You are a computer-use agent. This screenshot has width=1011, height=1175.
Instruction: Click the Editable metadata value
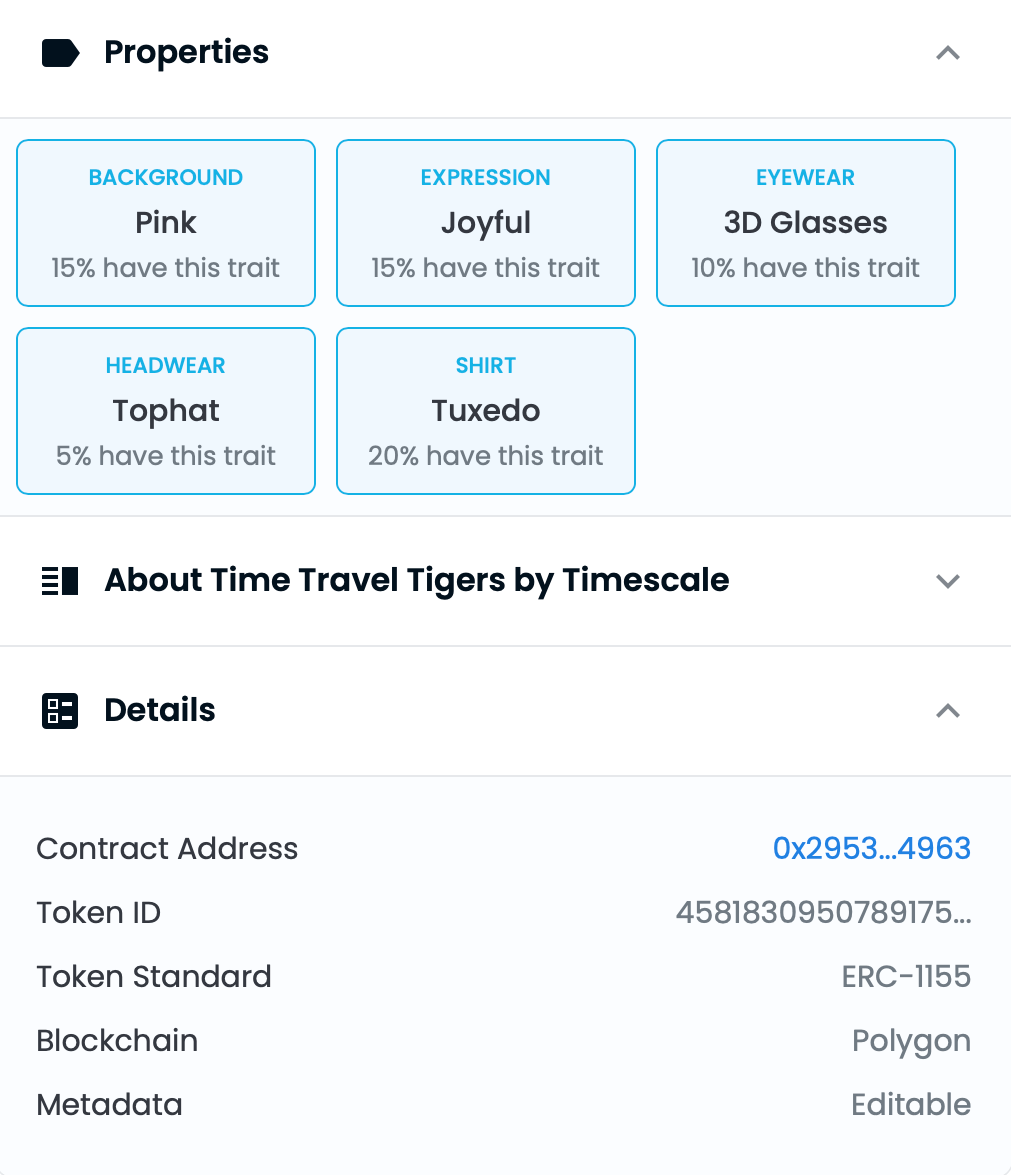pos(911,1105)
